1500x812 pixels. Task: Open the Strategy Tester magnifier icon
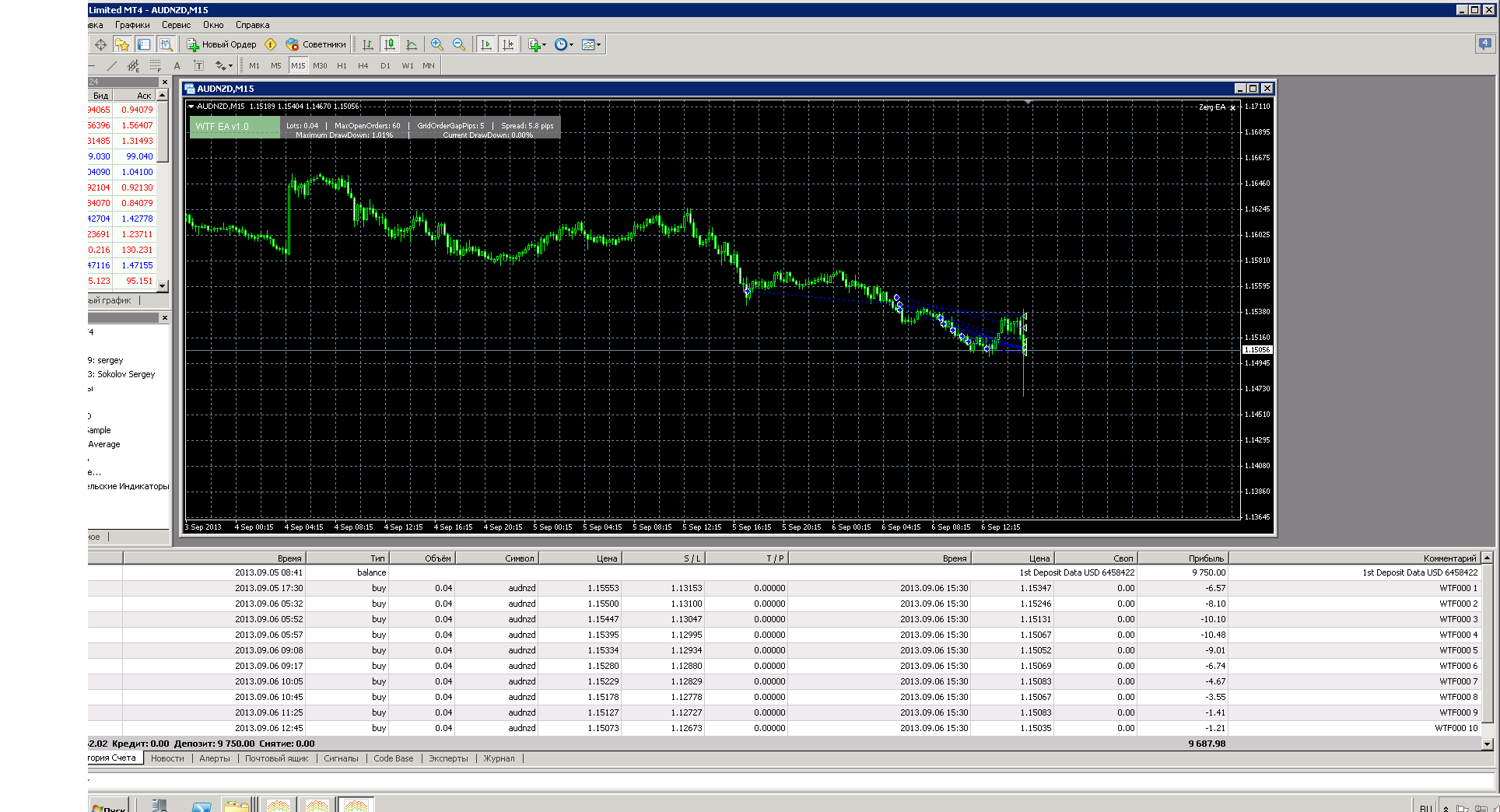[166, 44]
